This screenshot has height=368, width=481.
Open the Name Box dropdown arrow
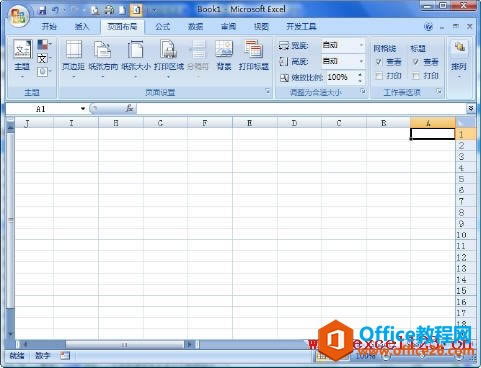tap(83, 109)
